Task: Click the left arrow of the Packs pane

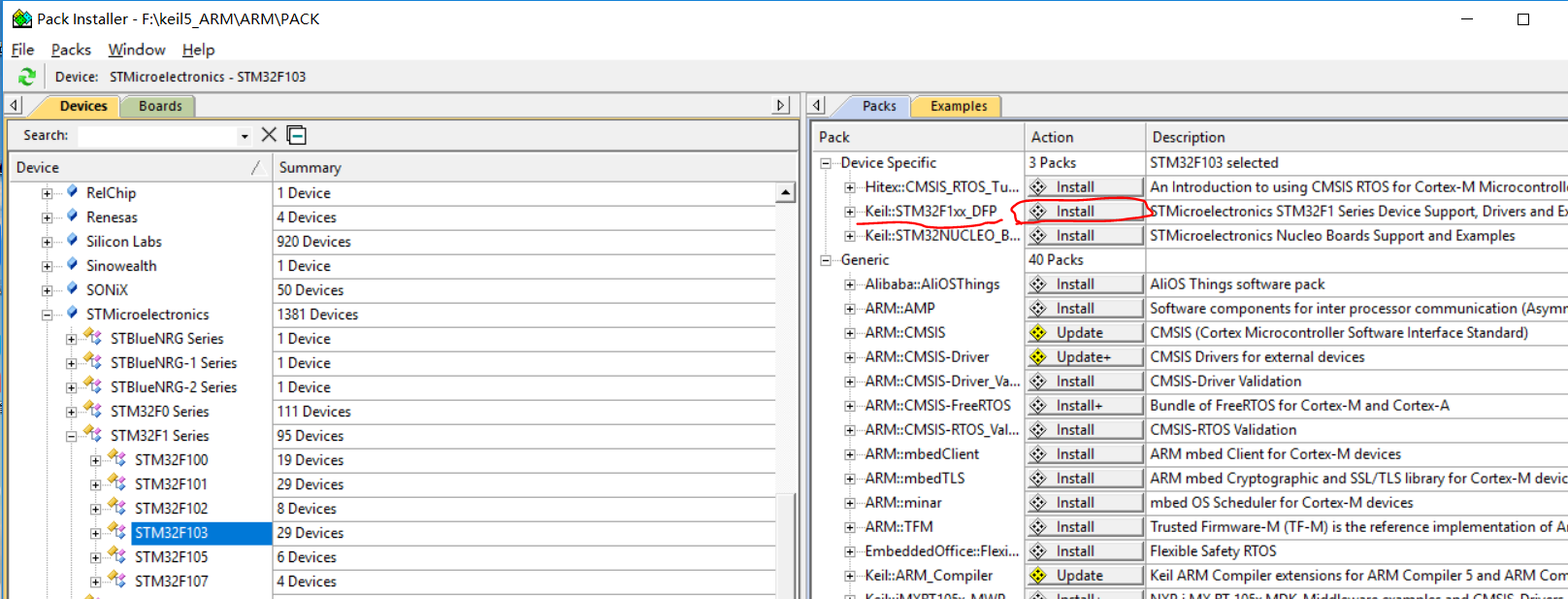Action: click(x=817, y=105)
